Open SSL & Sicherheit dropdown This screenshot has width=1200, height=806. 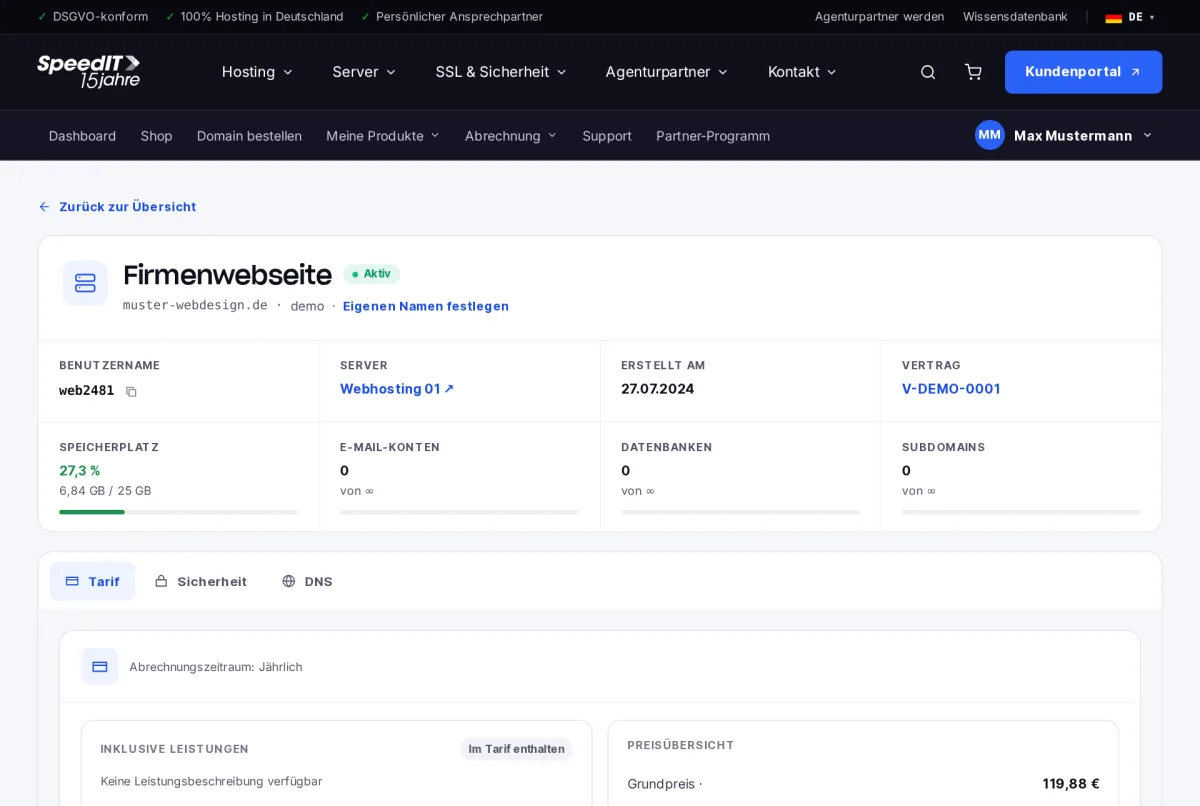(501, 72)
